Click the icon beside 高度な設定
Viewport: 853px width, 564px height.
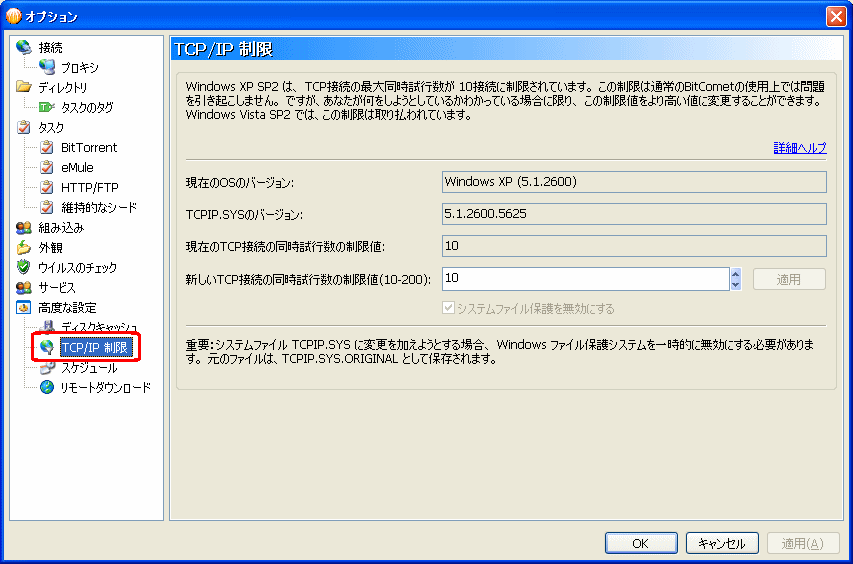click(x=23, y=307)
